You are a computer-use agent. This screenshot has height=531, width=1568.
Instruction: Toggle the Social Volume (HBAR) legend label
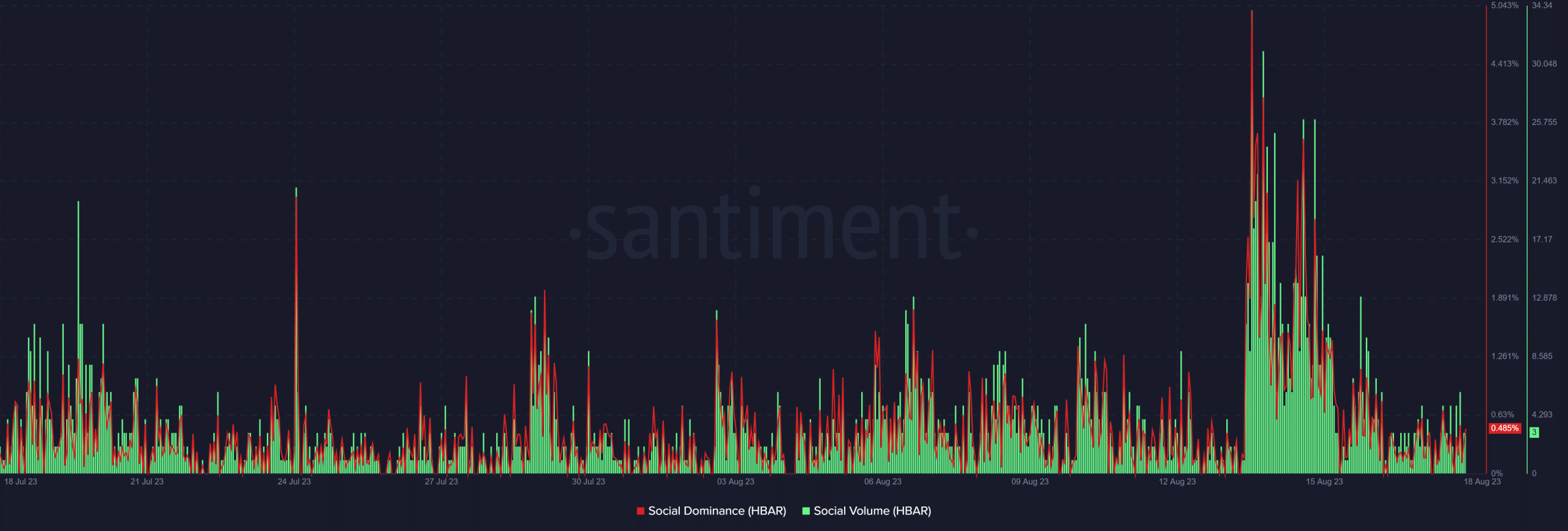pos(872,511)
